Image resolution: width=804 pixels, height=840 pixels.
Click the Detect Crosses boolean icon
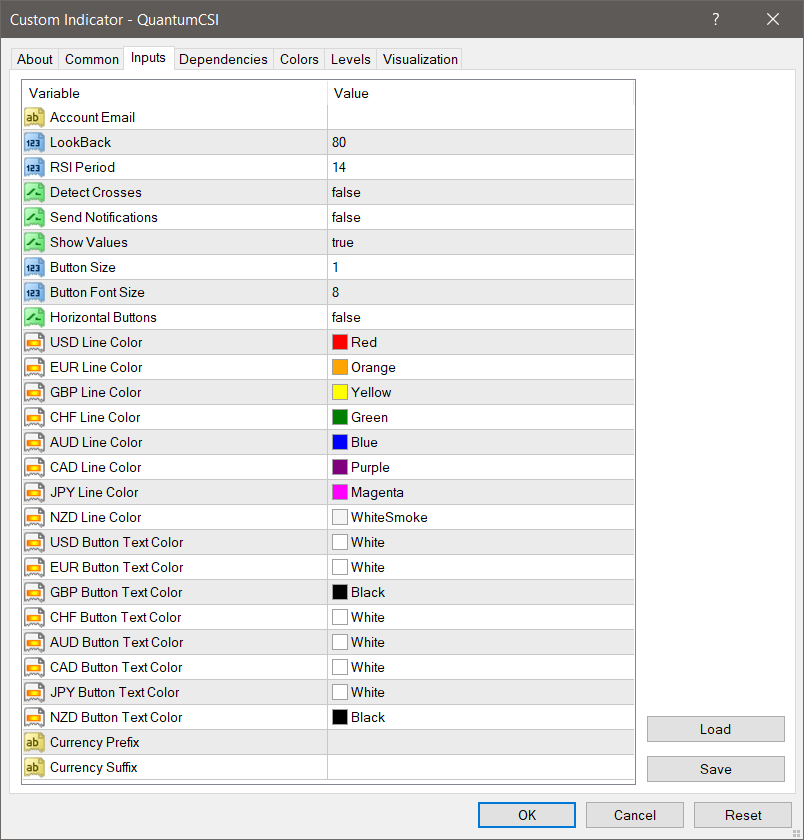(x=34, y=193)
